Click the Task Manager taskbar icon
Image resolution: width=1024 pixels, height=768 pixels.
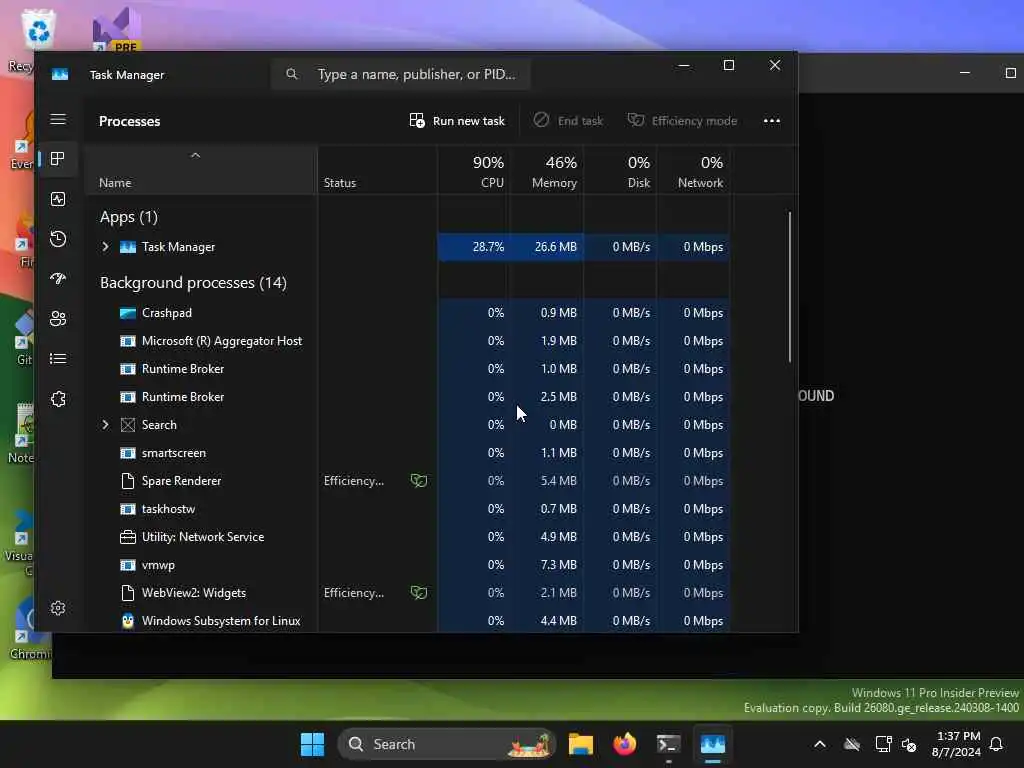pyautogui.click(x=712, y=744)
